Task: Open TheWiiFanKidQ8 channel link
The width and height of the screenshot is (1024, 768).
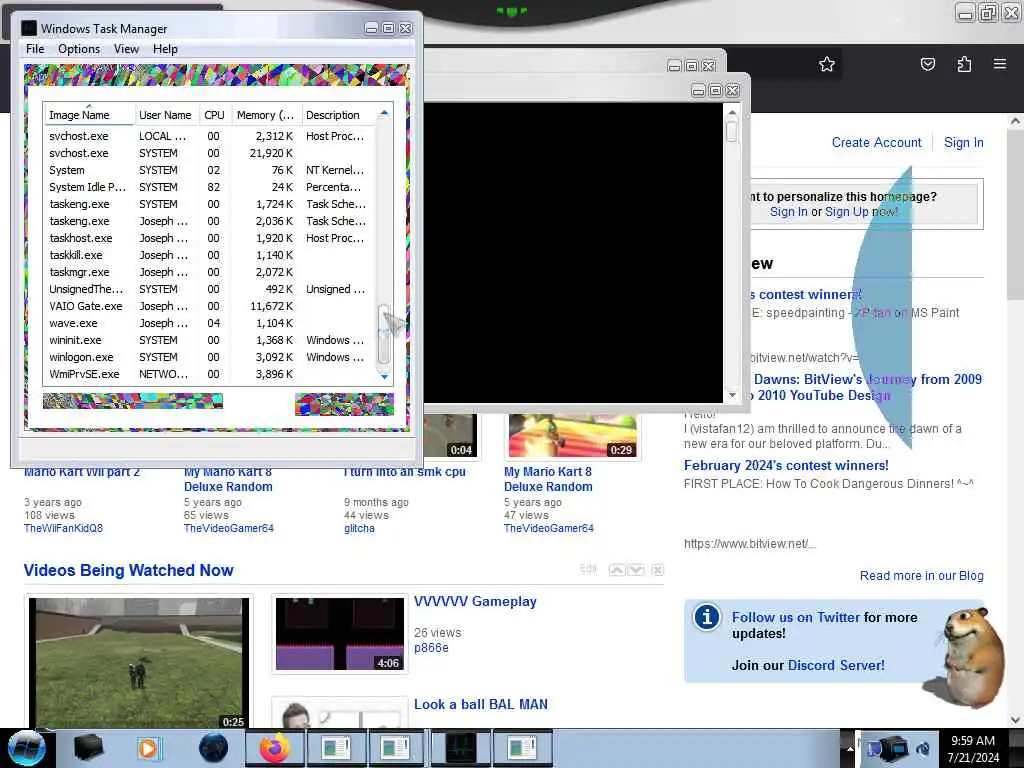Action: pos(63,528)
